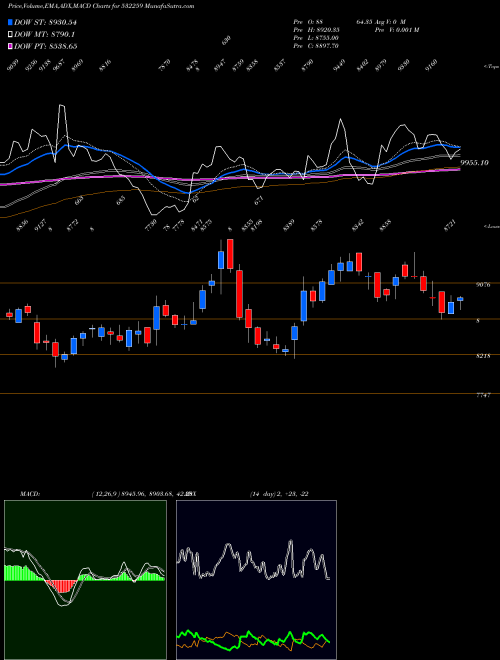Click the 'Pre C: 8897.70' value
The image size is (500, 660).
tap(316, 46)
